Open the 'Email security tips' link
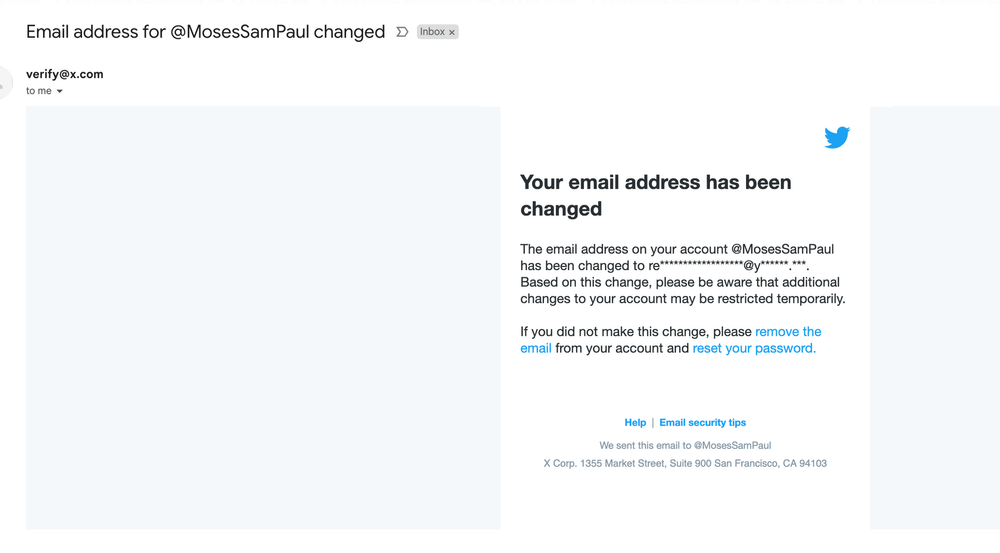1000x553 pixels. [702, 422]
